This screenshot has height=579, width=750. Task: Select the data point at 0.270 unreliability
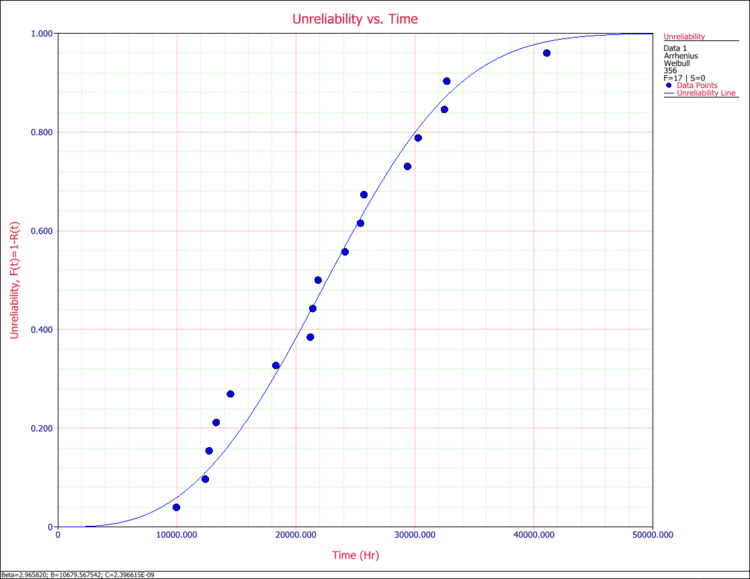coord(231,394)
